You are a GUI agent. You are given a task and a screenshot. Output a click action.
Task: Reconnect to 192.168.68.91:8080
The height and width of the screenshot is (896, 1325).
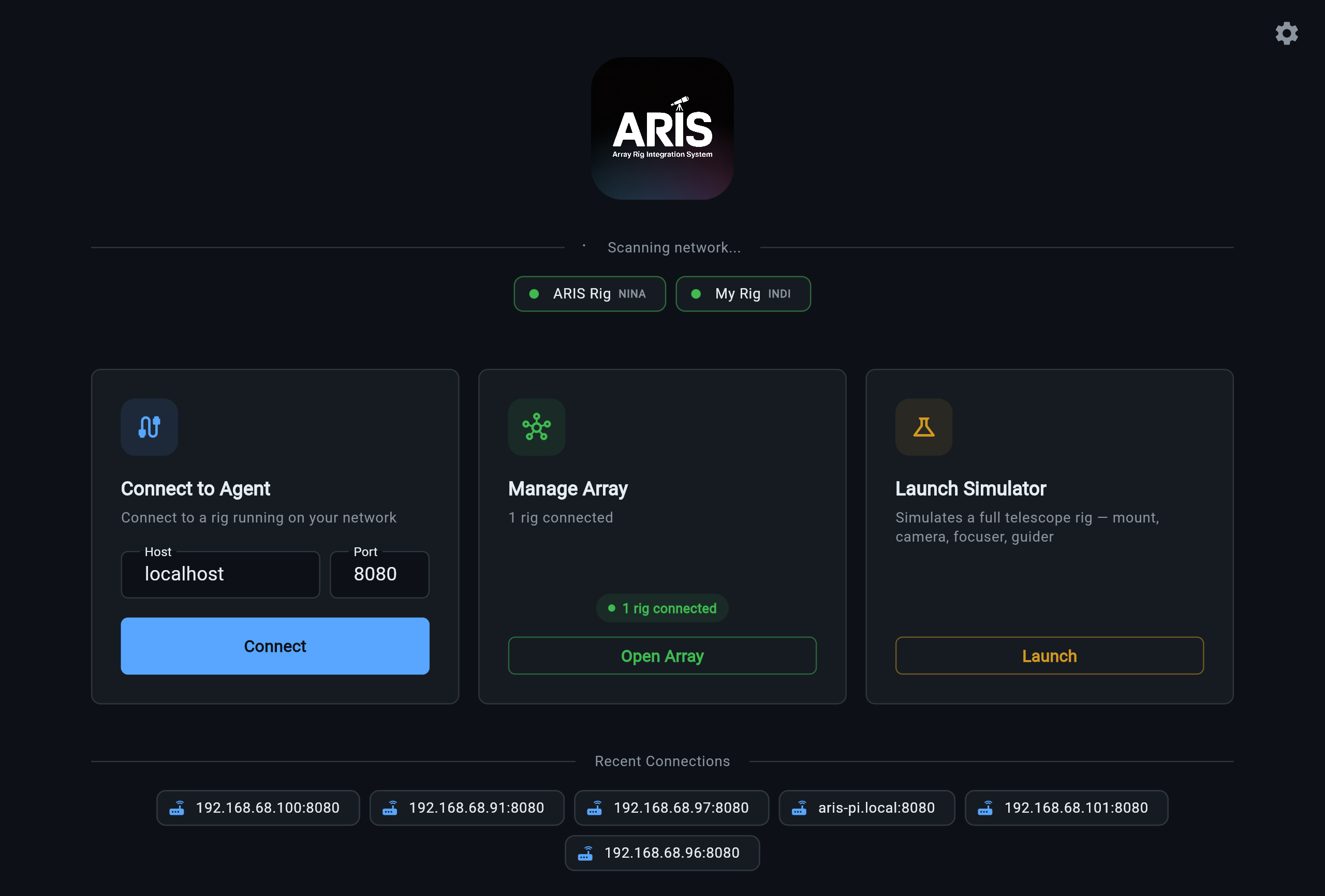466,808
